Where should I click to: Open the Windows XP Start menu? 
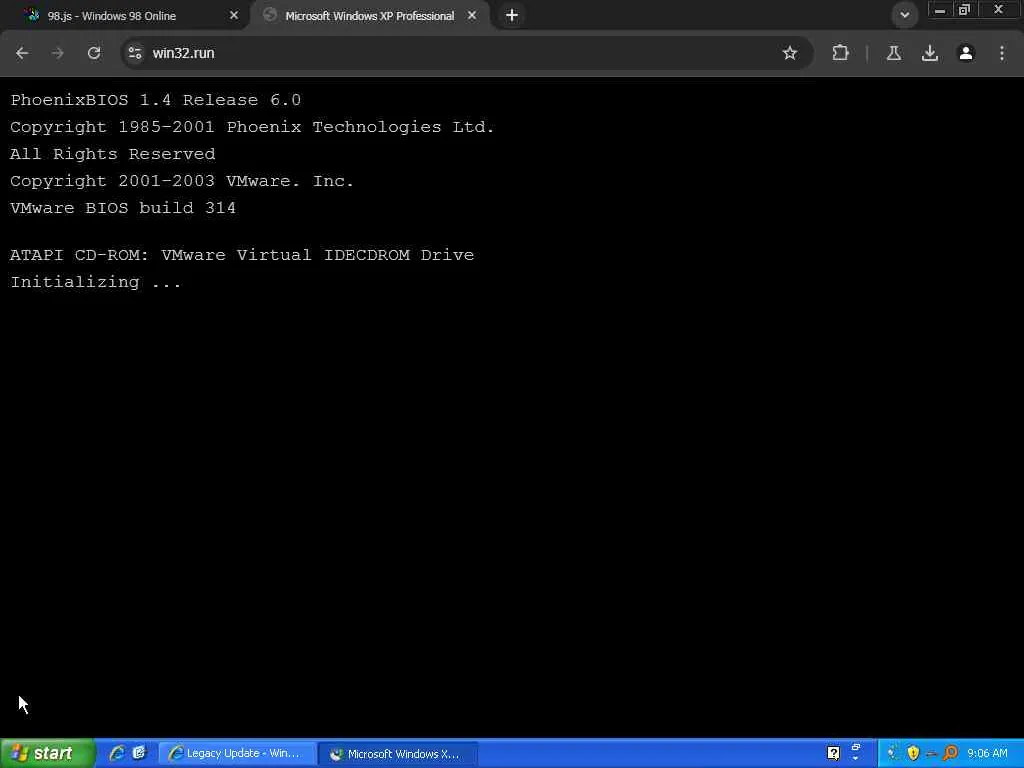[x=47, y=753]
